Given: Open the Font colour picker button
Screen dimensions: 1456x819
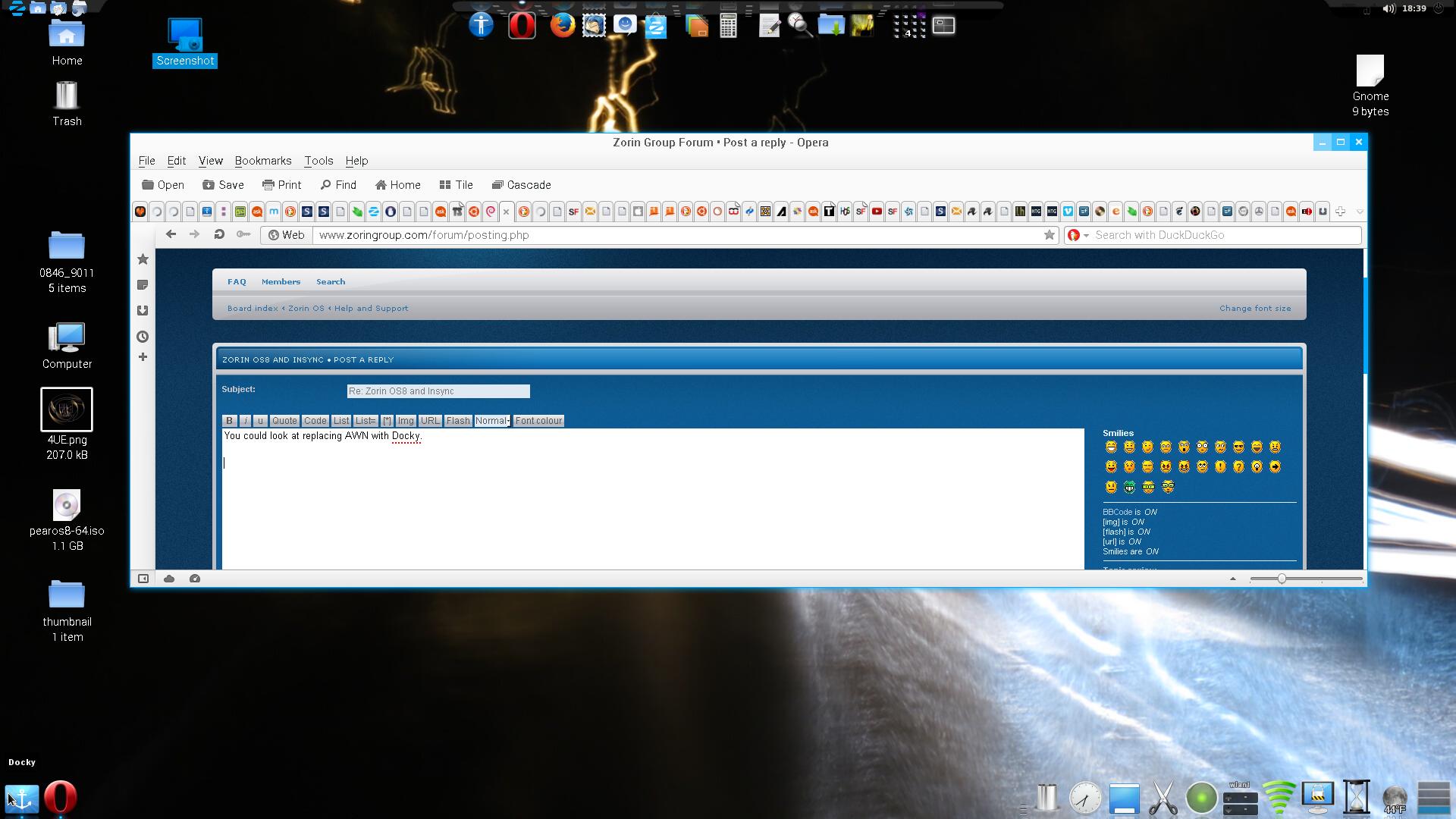Looking at the screenshot, I should (538, 421).
